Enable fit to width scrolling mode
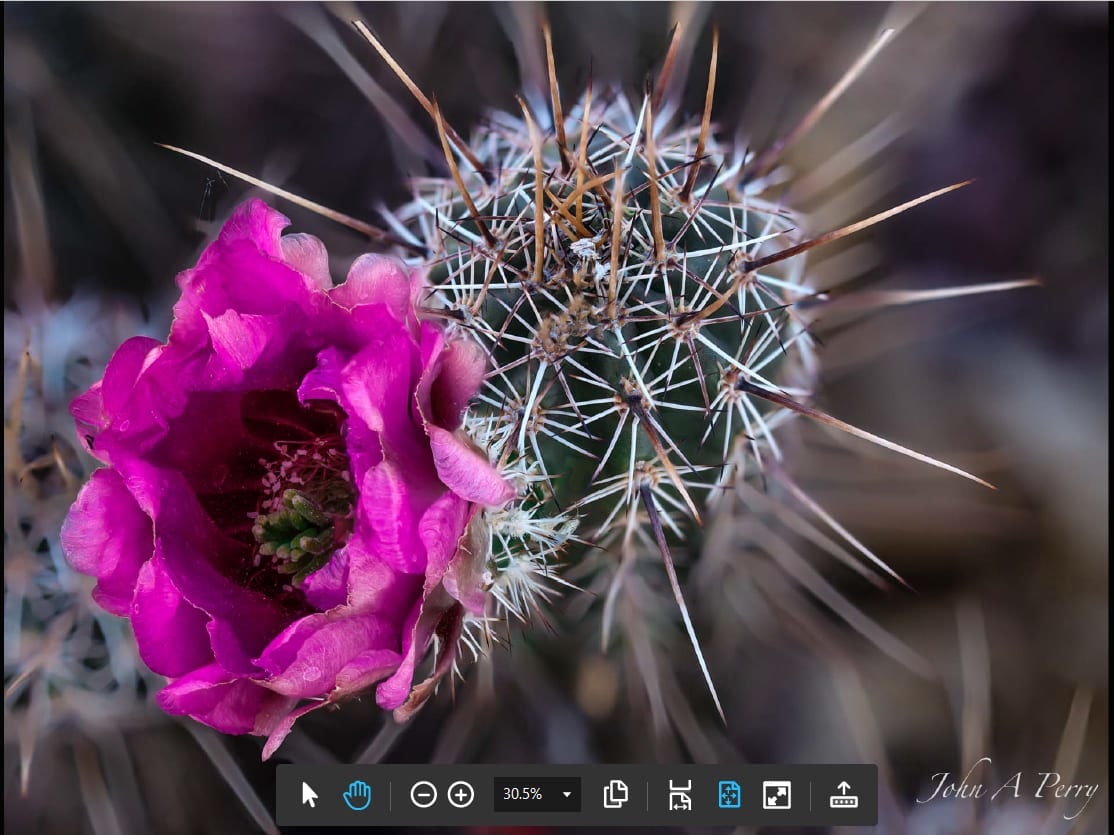The height and width of the screenshot is (835, 1114). click(x=680, y=795)
